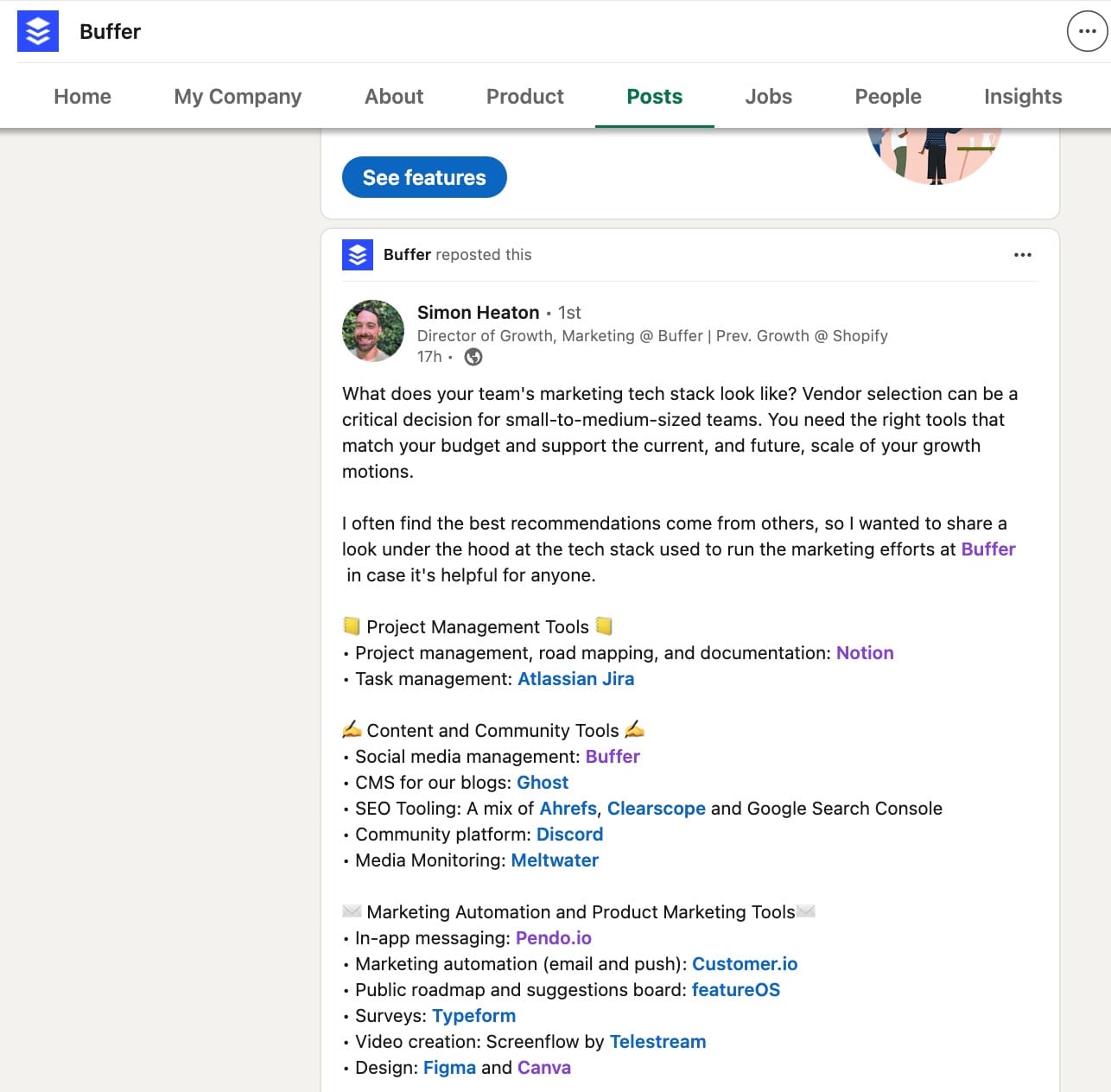Click the illustration image in the top card

pos(935,156)
